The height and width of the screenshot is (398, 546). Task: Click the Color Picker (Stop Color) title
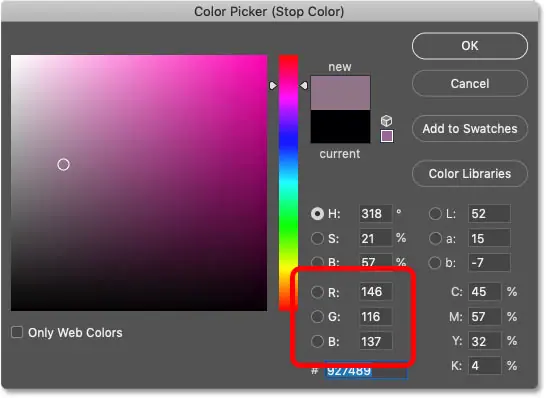point(269,12)
